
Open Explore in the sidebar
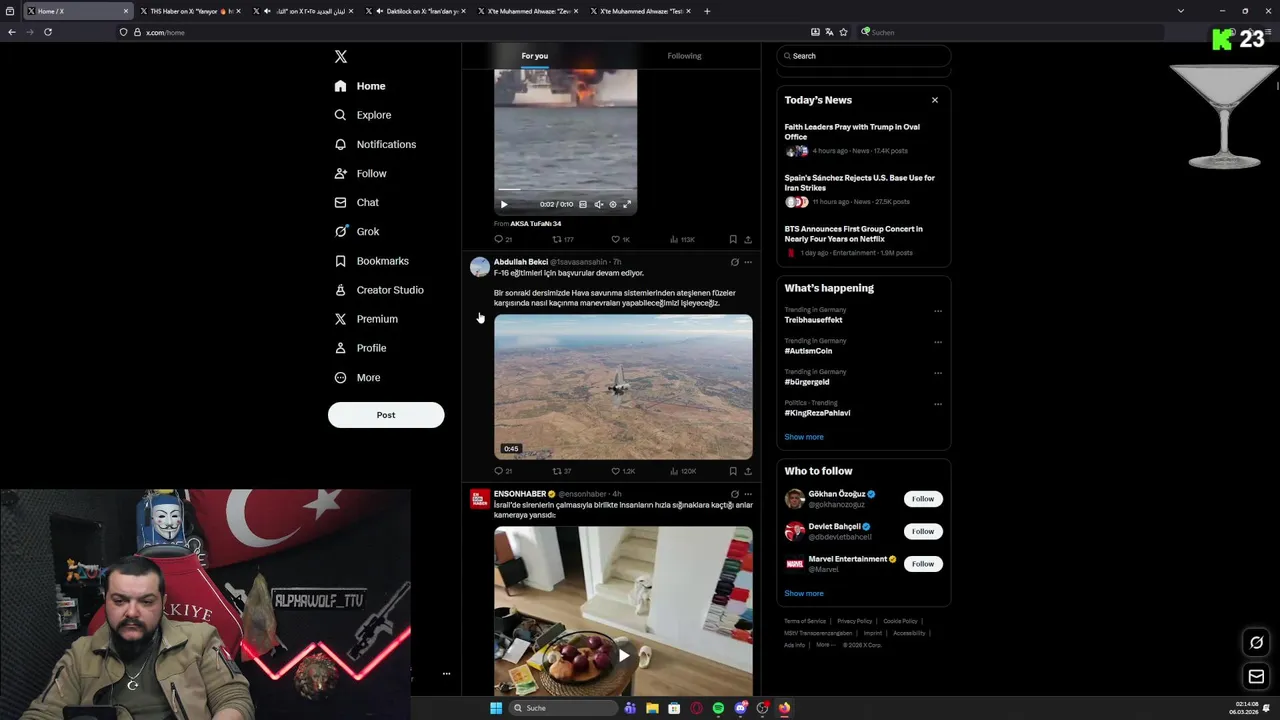(x=363, y=115)
